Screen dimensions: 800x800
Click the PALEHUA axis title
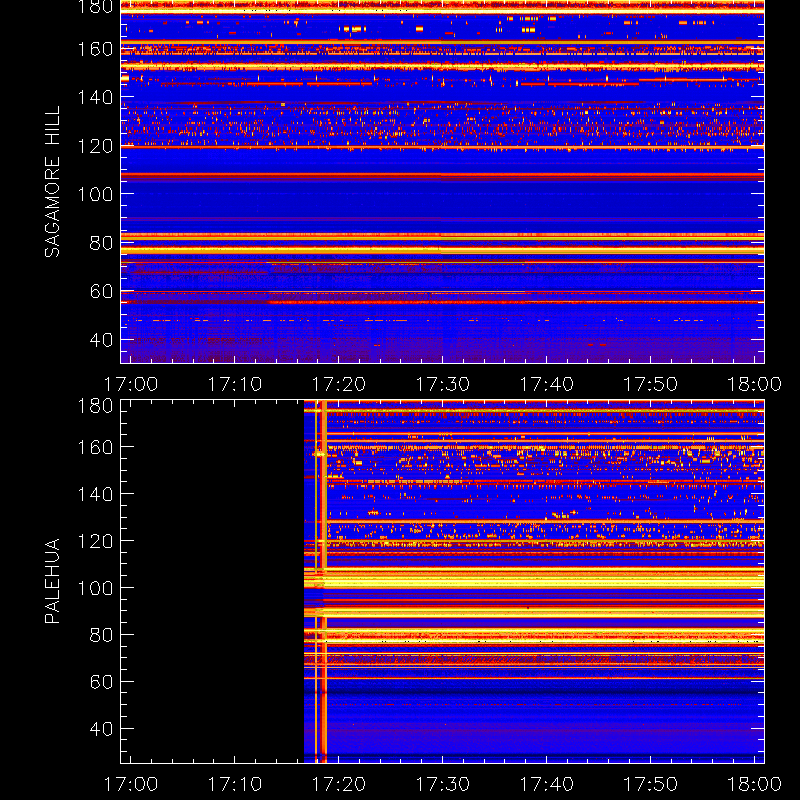point(52,581)
